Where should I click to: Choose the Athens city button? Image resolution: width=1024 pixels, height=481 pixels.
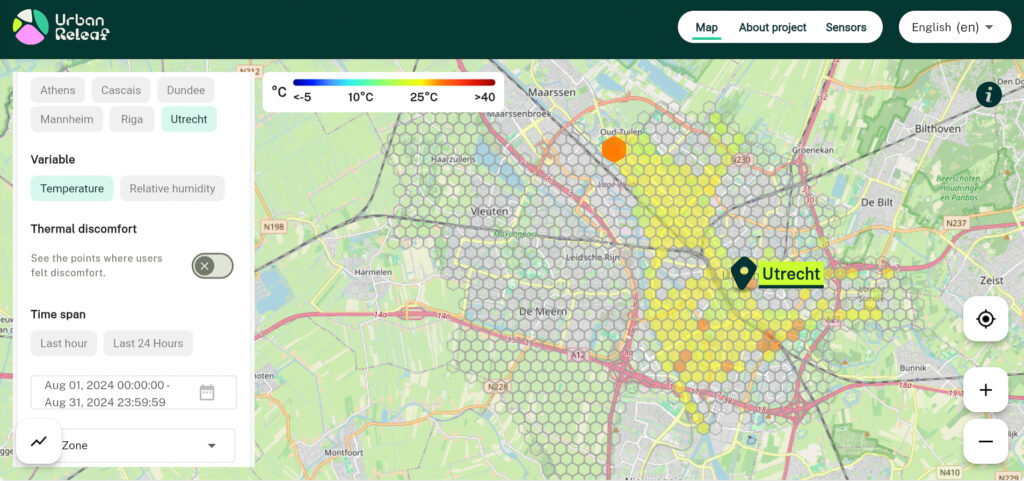pyautogui.click(x=58, y=90)
